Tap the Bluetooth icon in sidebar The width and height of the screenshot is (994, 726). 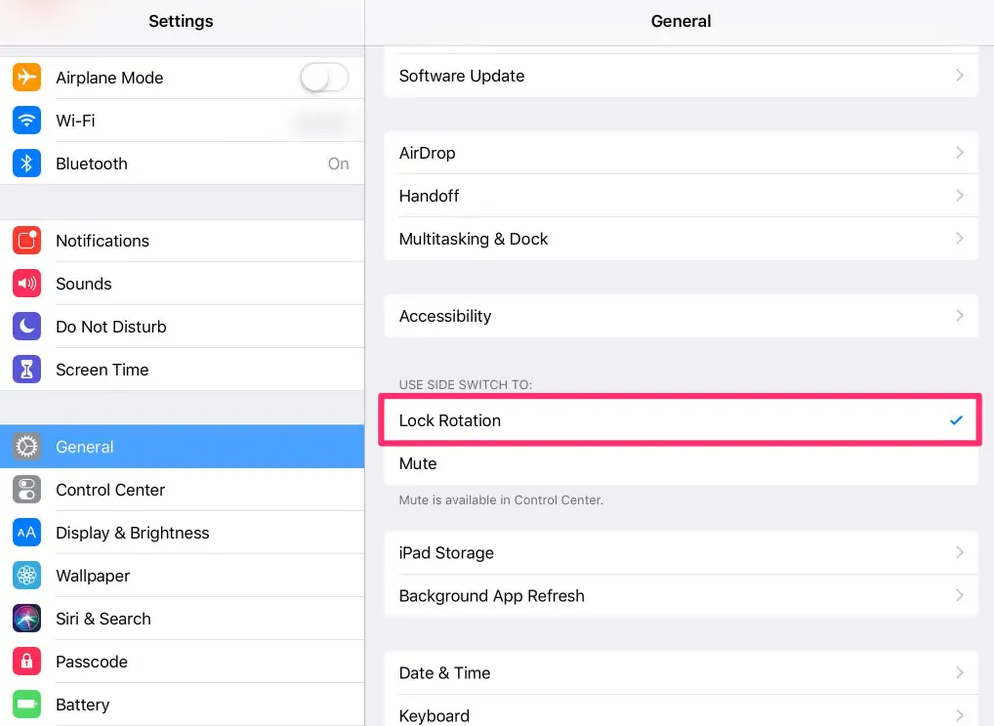27,164
